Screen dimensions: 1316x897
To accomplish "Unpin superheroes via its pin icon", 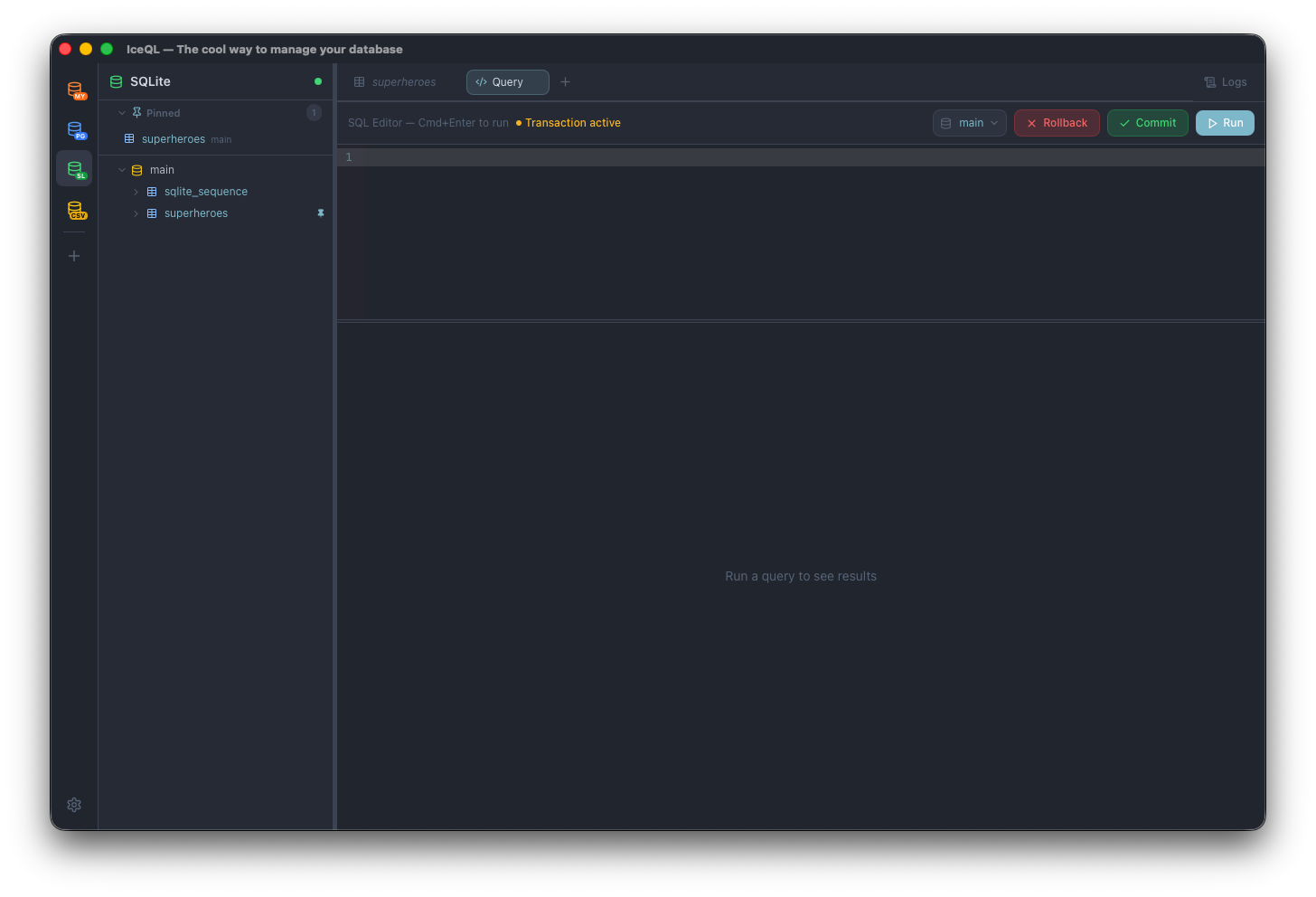I will pyautogui.click(x=320, y=213).
